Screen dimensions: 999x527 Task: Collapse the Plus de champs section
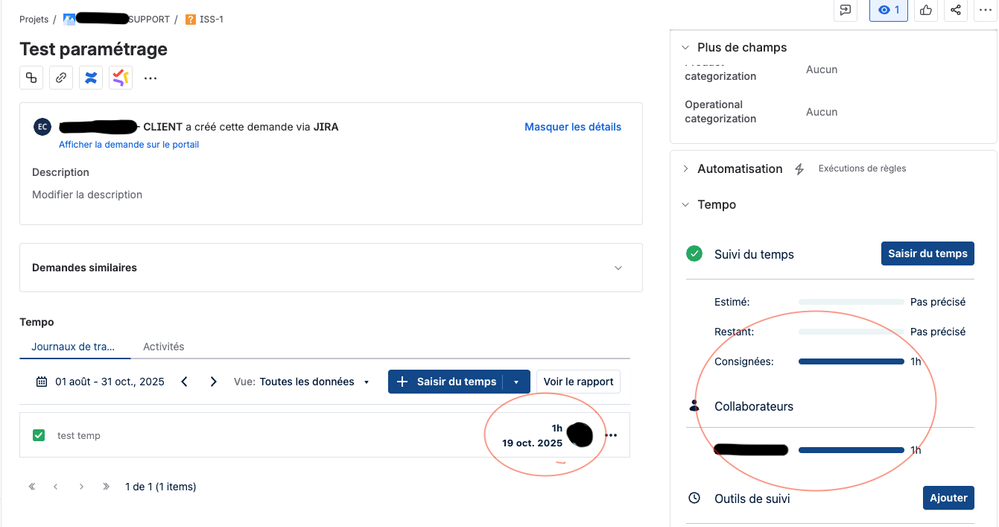(x=685, y=47)
